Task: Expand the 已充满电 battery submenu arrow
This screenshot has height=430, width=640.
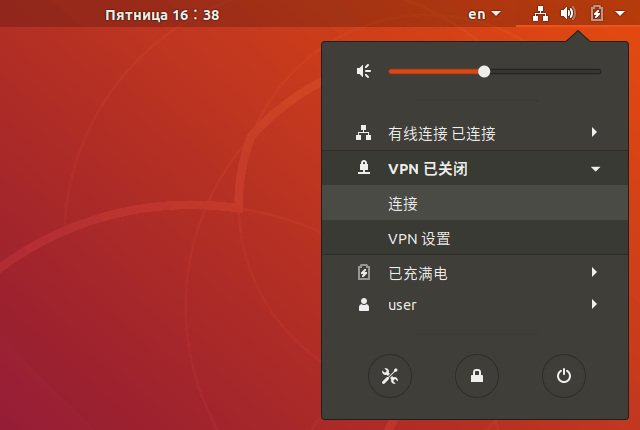Action: coord(594,272)
